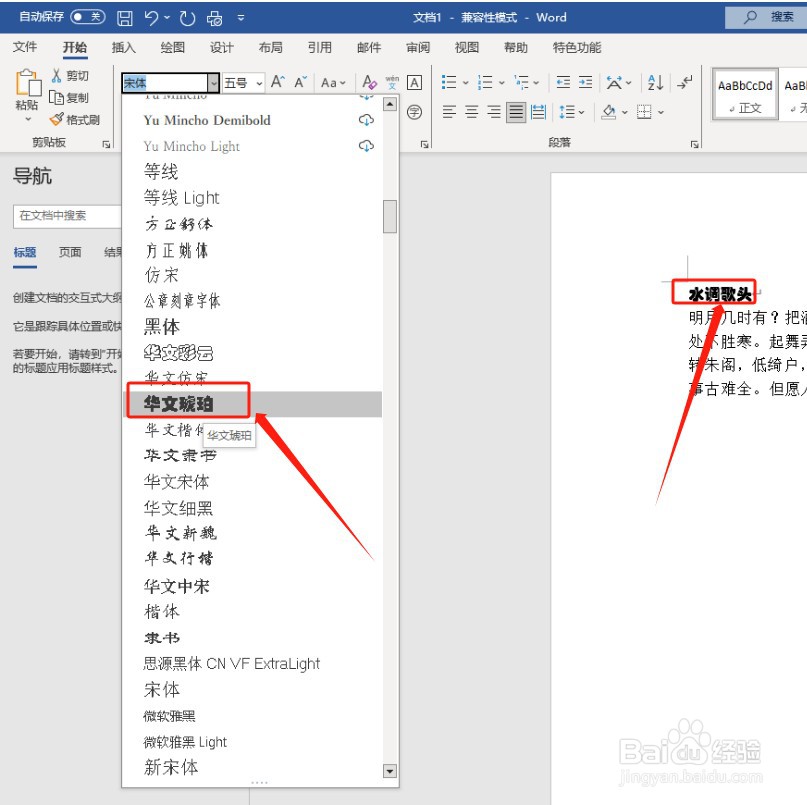Switch to the 页面 navigation tab
This screenshot has height=805, width=807.
pyautogui.click(x=70, y=252)
